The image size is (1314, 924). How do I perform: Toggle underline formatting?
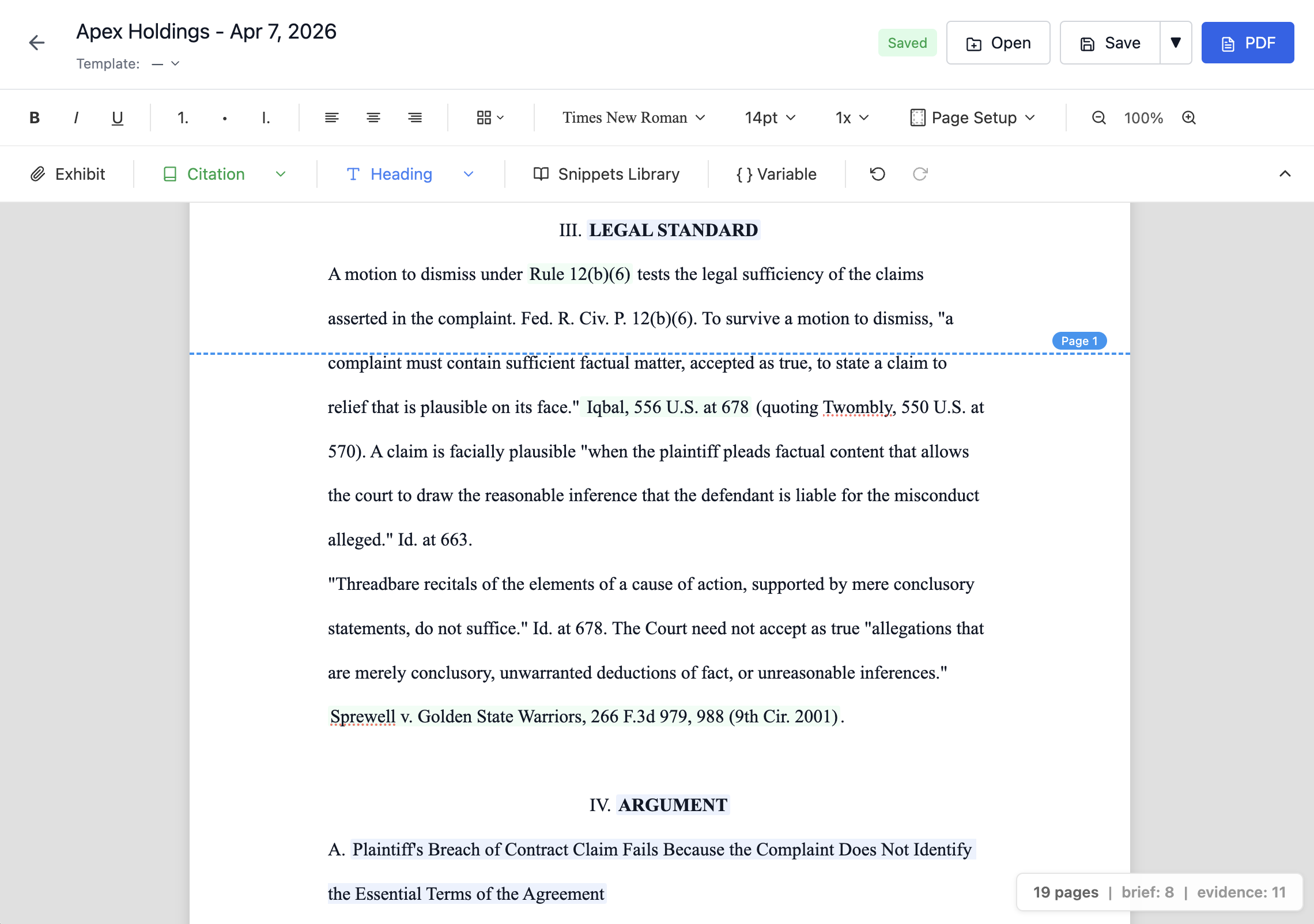(x=117, y=117)
